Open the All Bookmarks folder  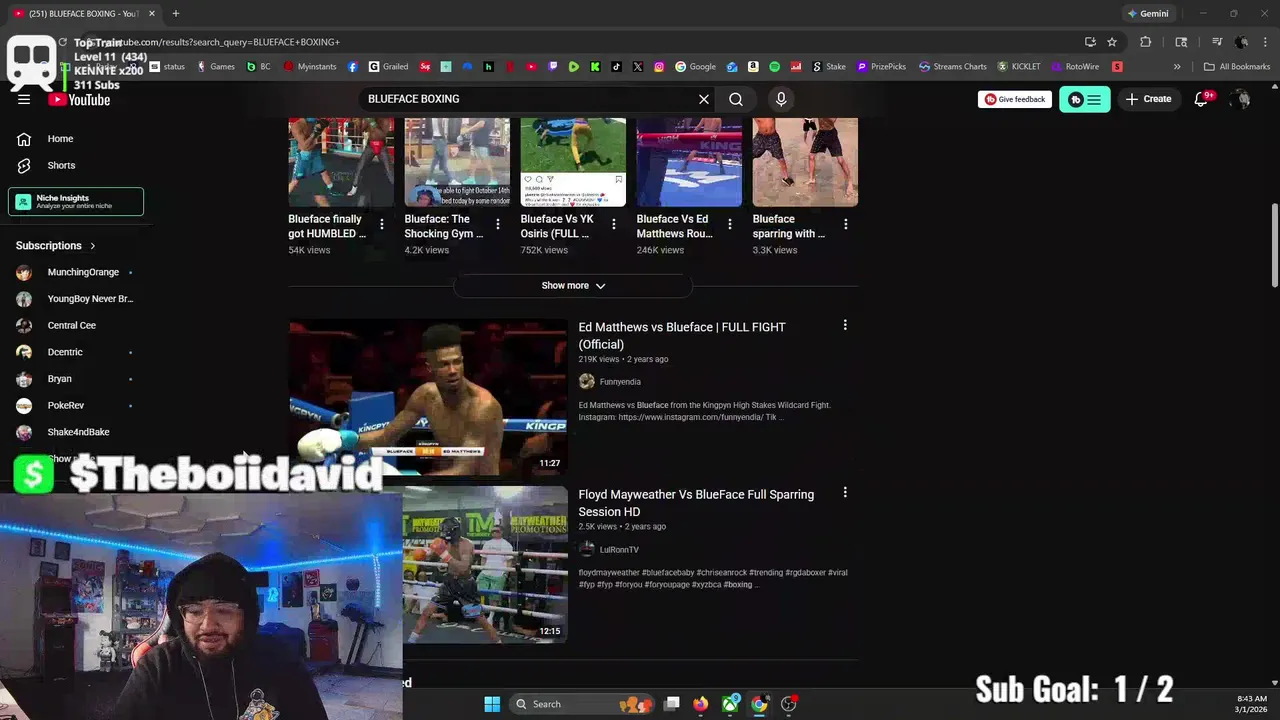click(x=1237, y=67)
